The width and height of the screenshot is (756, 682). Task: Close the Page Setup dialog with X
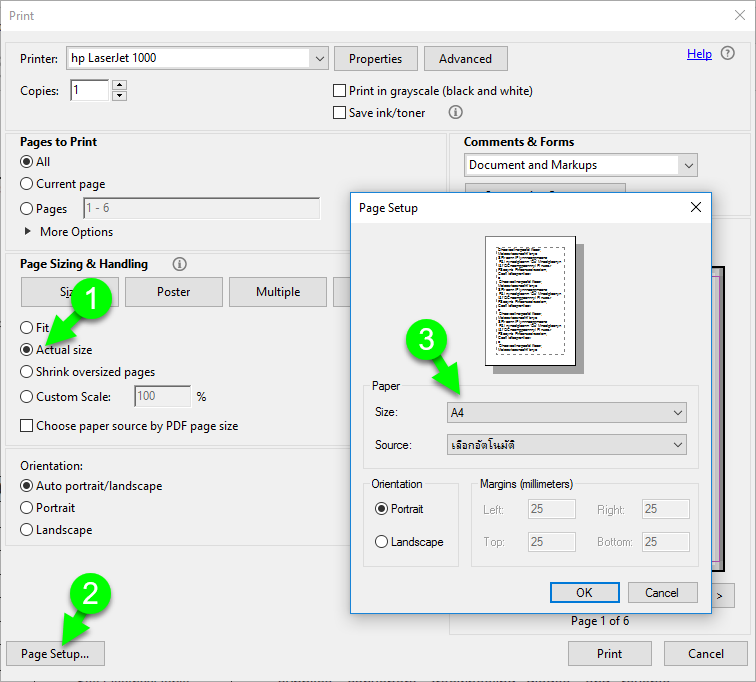(x=696, y=208)
